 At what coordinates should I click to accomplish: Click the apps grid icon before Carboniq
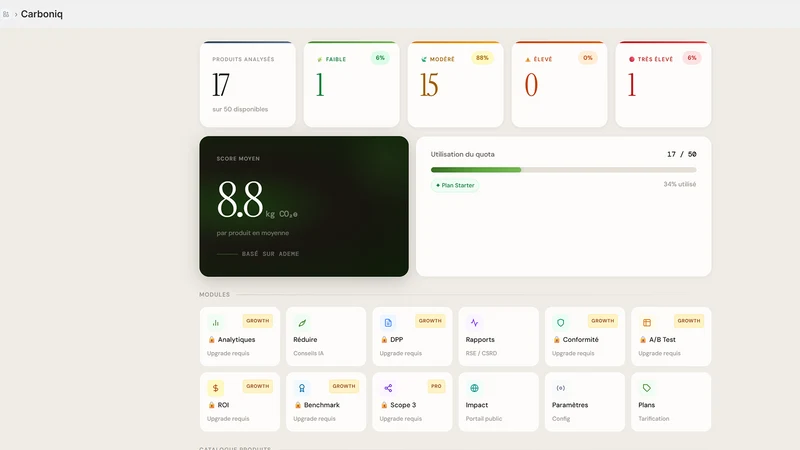pyautogui.click(x=6, y=14)
